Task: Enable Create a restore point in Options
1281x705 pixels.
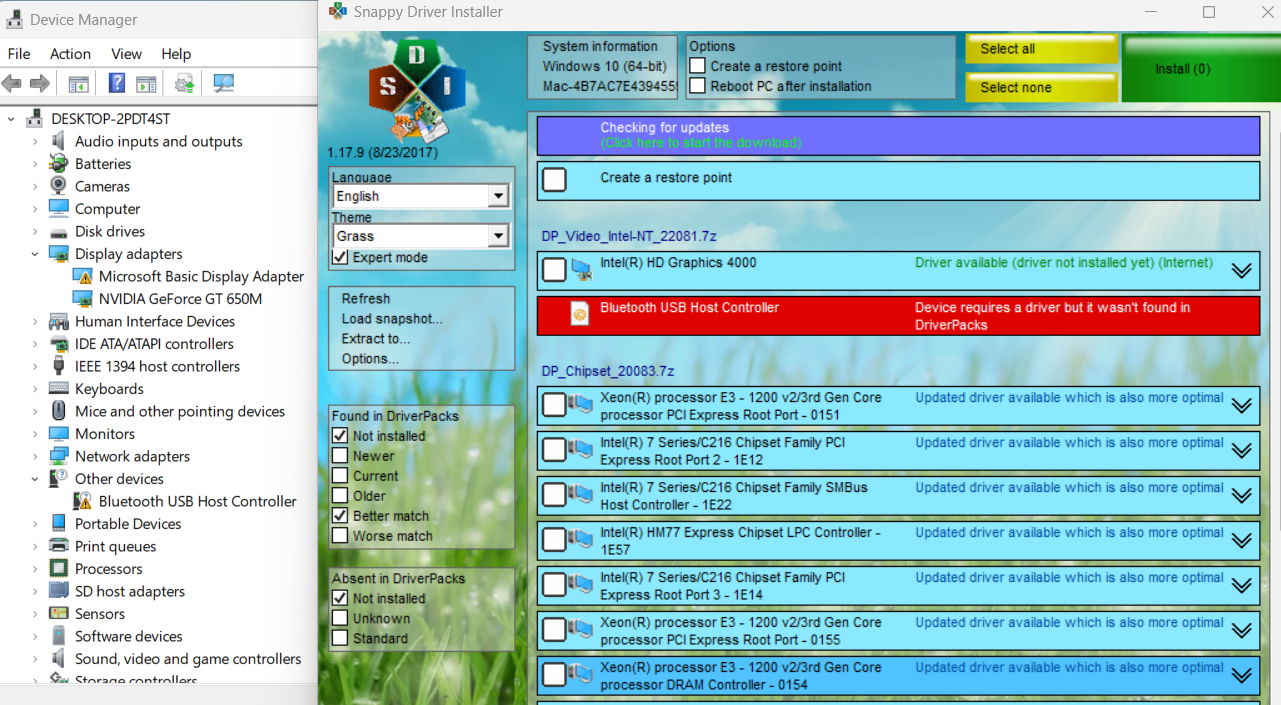Action: [x=698, y=66]
